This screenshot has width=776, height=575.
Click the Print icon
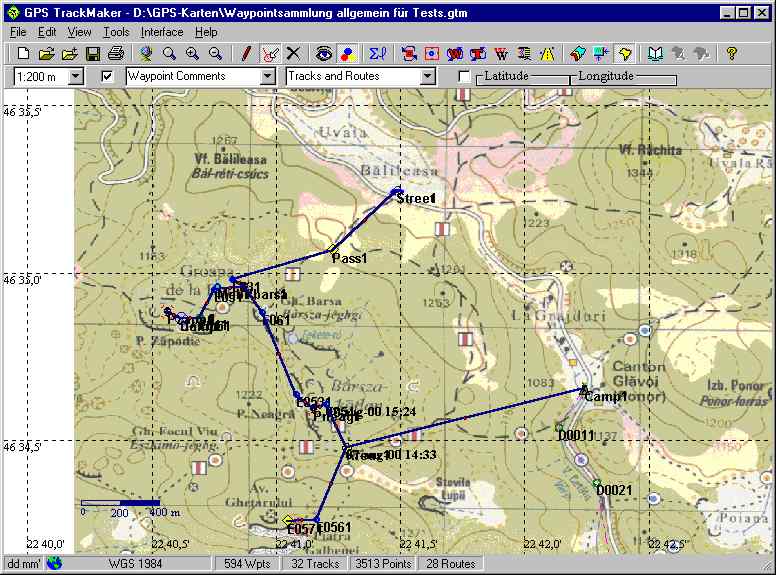point(116,53)
